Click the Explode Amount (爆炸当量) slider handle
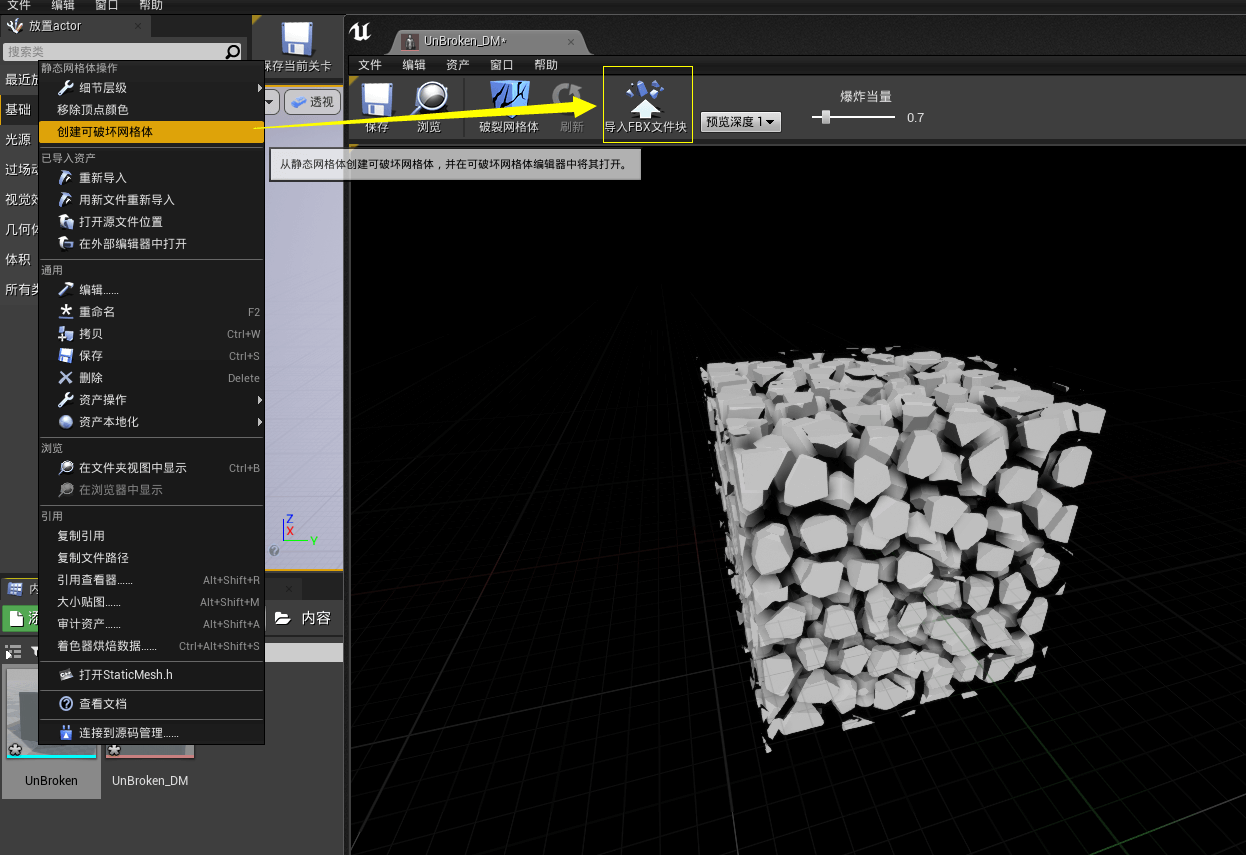This screenshot has width=1246, height=855. 826,117
